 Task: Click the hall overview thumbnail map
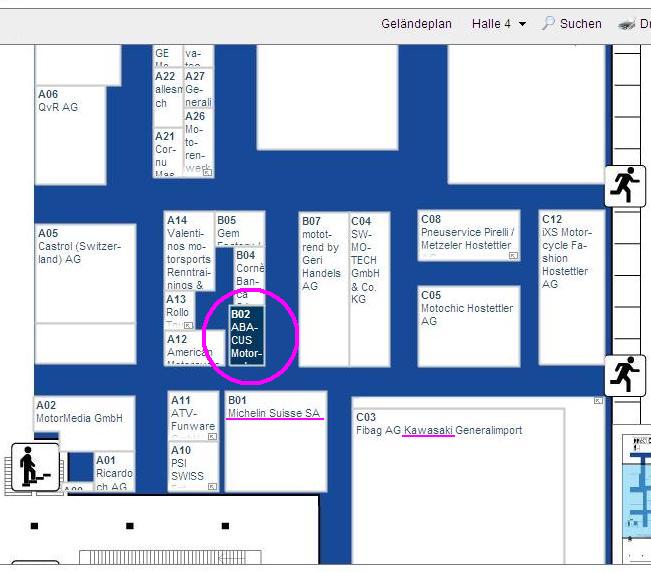click(x=636, y=490)
